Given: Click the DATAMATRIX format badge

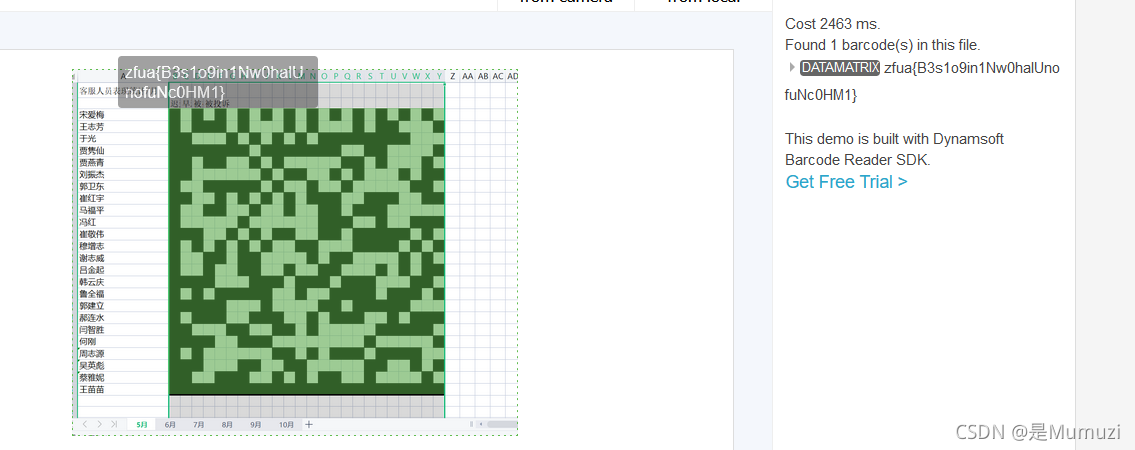Looking at the screenshot, I should coord(840,68).
